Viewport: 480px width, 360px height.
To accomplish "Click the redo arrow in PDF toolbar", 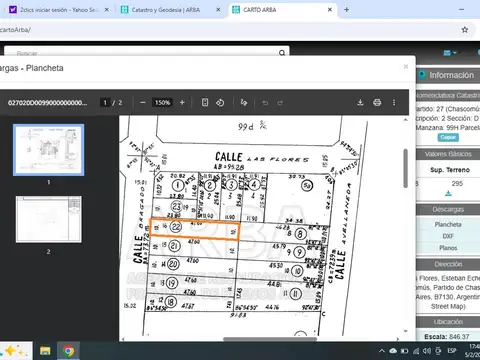I will click(280, 103).
